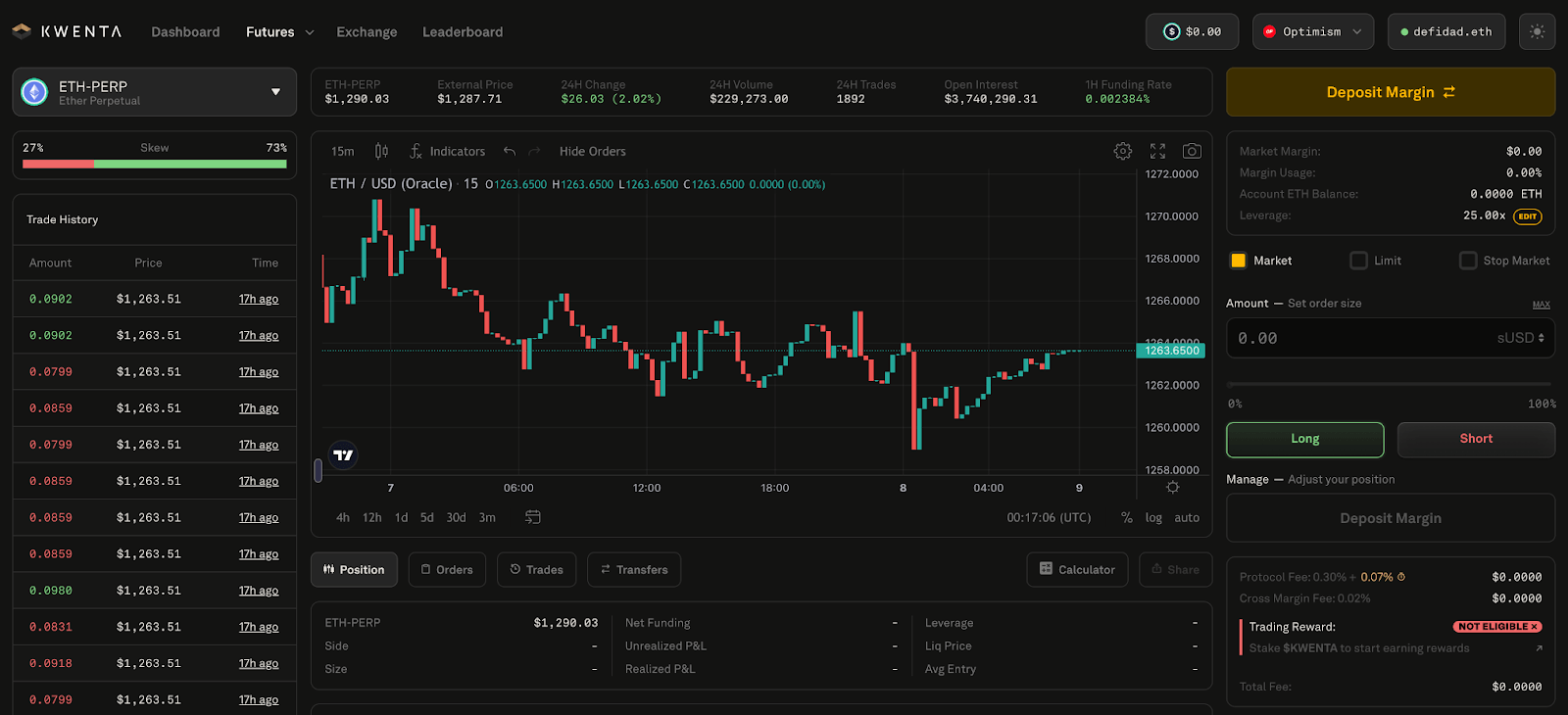The image size is (1568, 715).
Task: Choose the Long position button
Action: tap(1305, 439)
